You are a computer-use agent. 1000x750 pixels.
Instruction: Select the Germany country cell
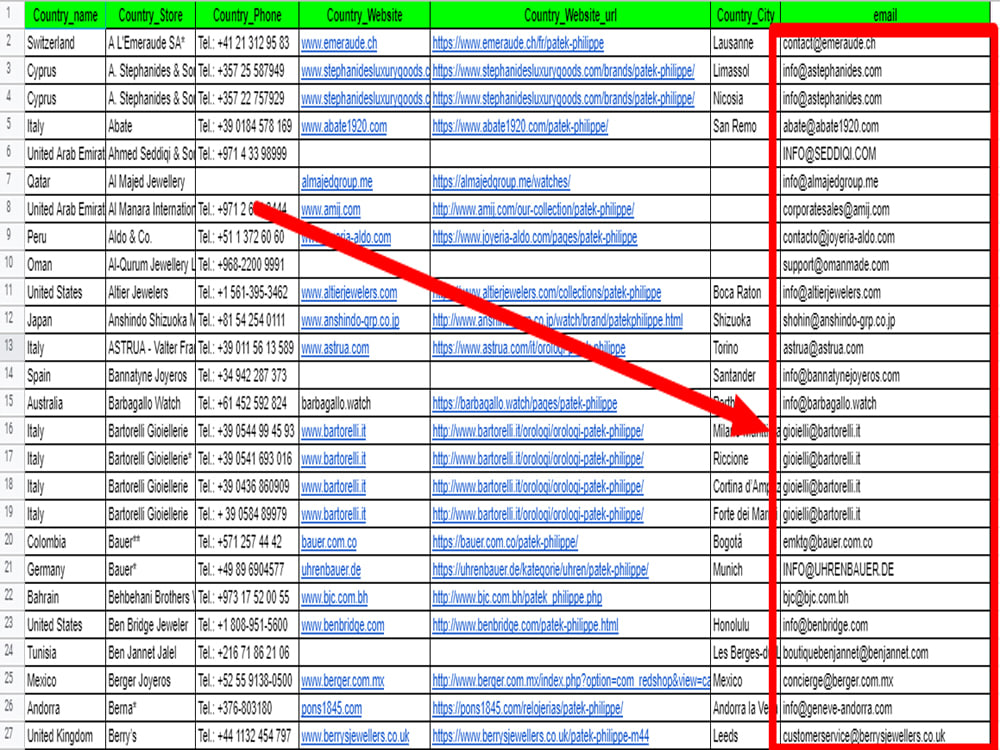(65, 570)
